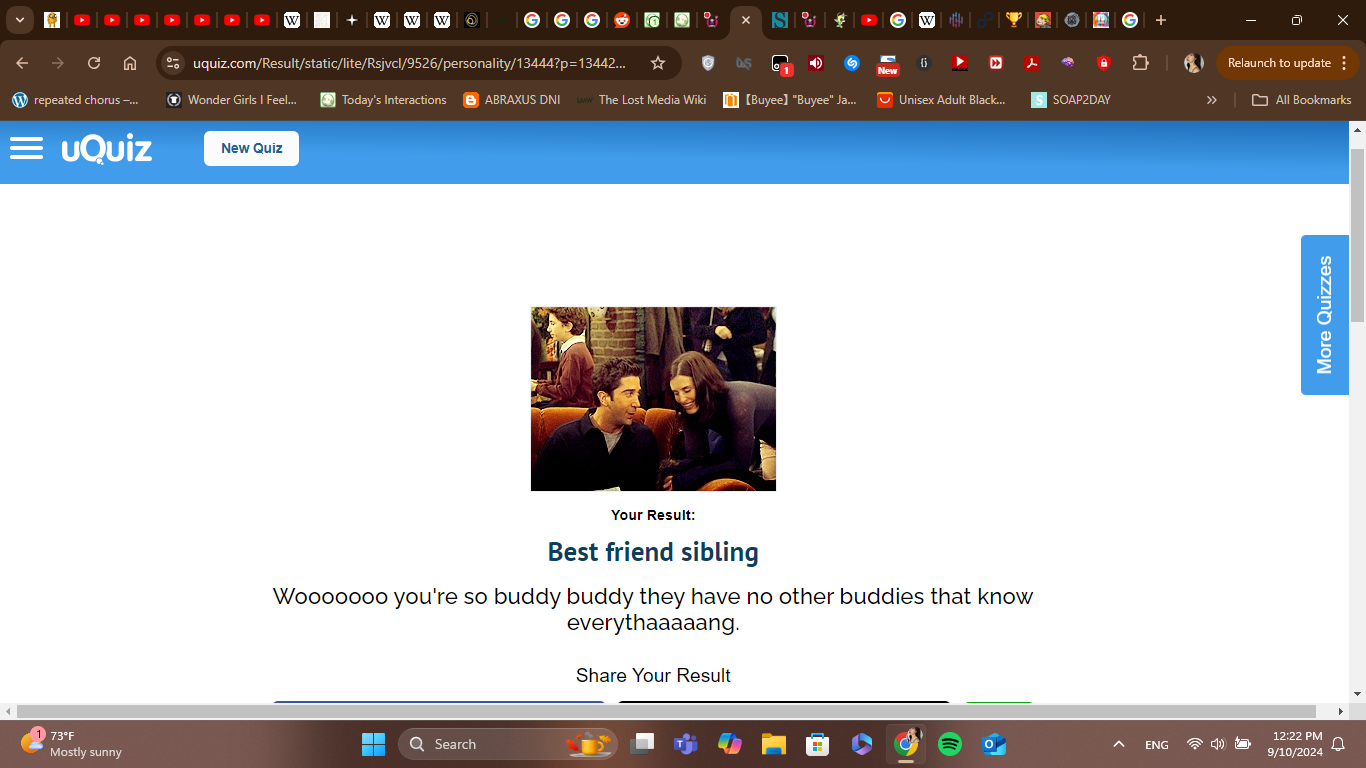Open the More Quizzes side tab

coord(1325,315)
